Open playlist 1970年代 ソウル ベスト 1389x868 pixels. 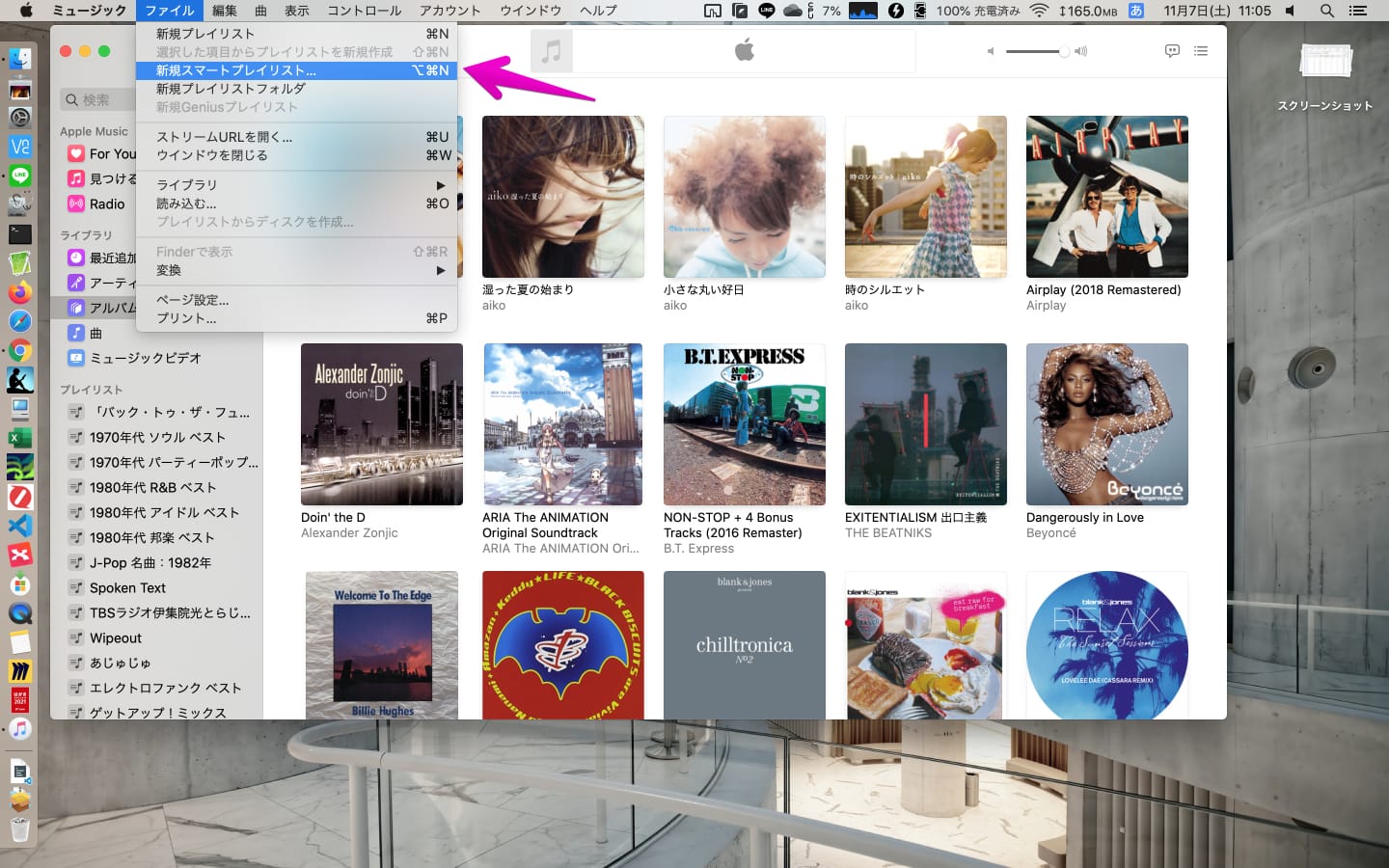159,437
